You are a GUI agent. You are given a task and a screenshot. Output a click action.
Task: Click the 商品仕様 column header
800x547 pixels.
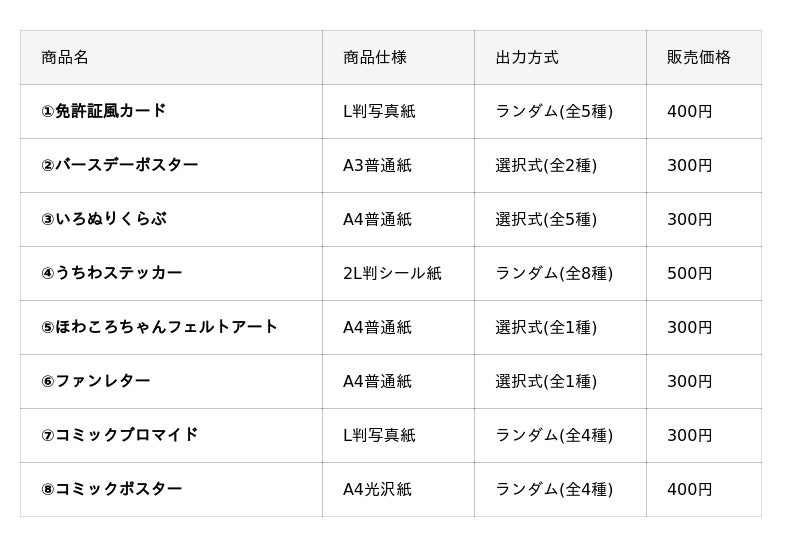(x=374, y=58)
